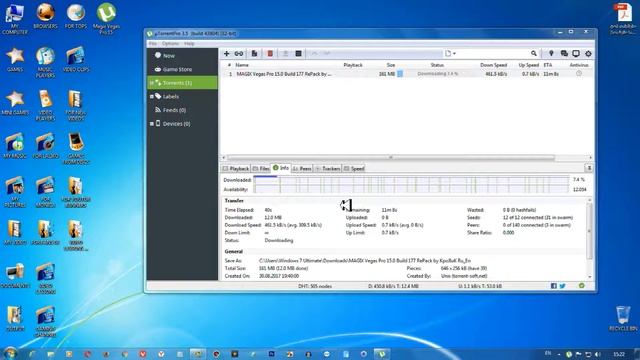Click the chat bubbles toolbar icon
Screen dimensions: 640x360
(564, 53)
